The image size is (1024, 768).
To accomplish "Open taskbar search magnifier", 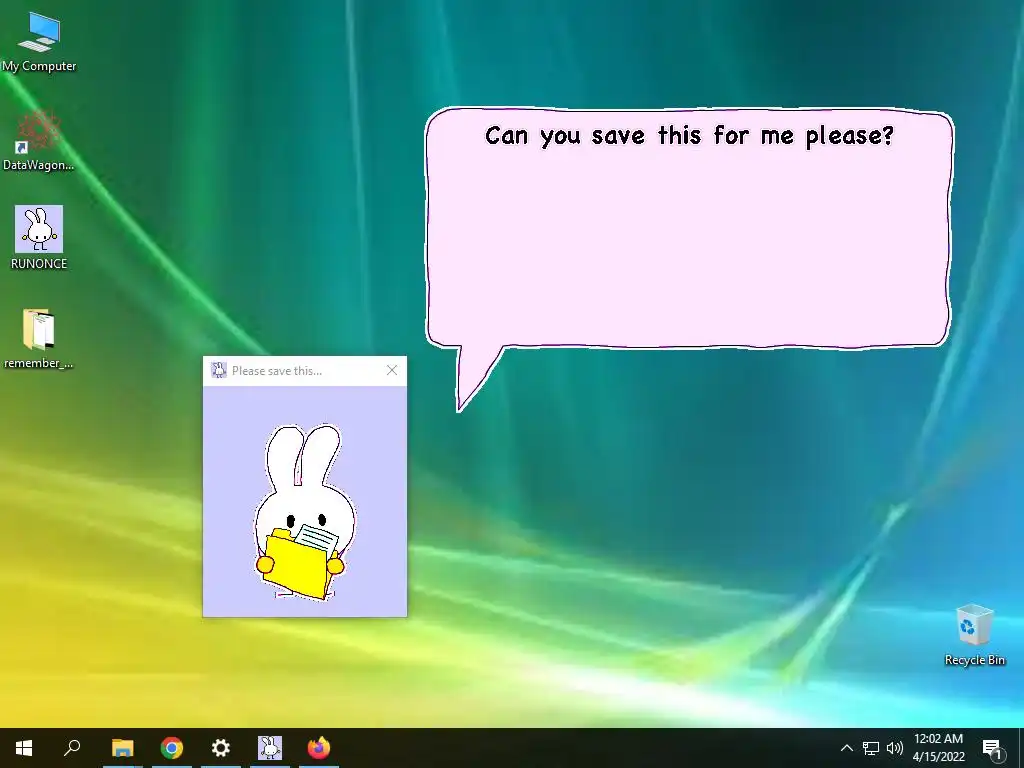I will coord(72,748).
